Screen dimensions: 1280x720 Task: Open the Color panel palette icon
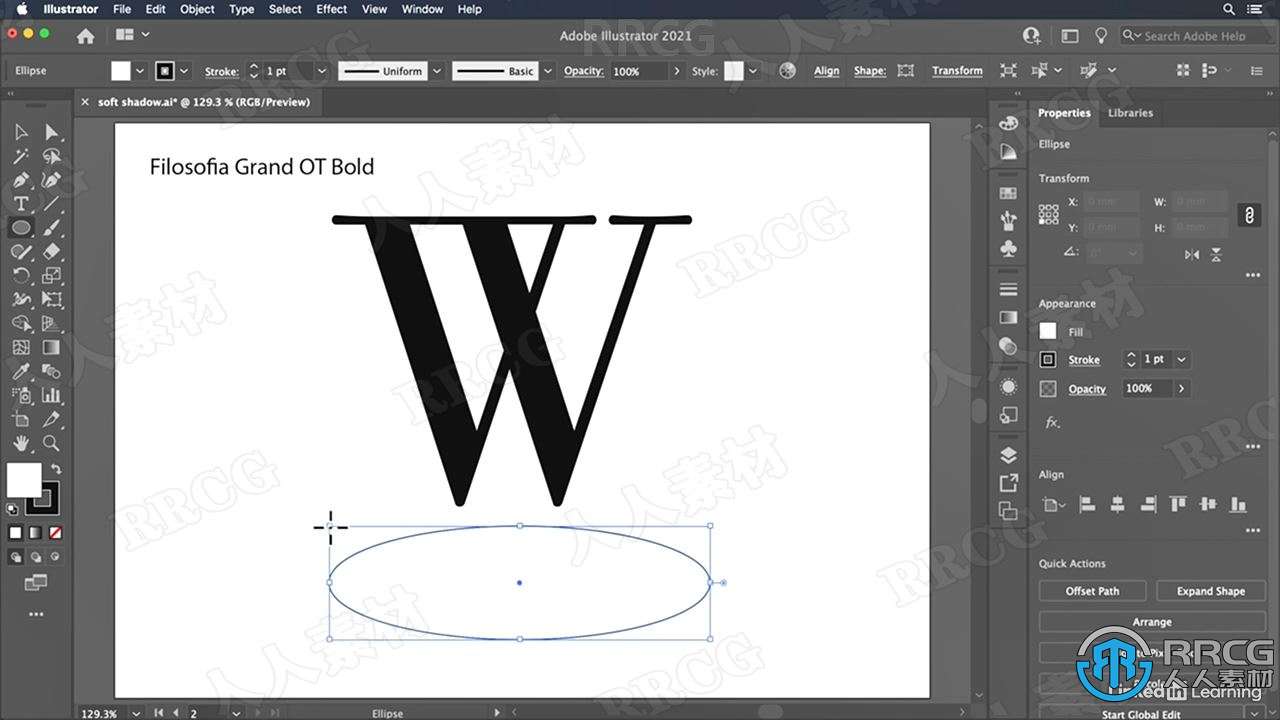(x=1008, y=122)
